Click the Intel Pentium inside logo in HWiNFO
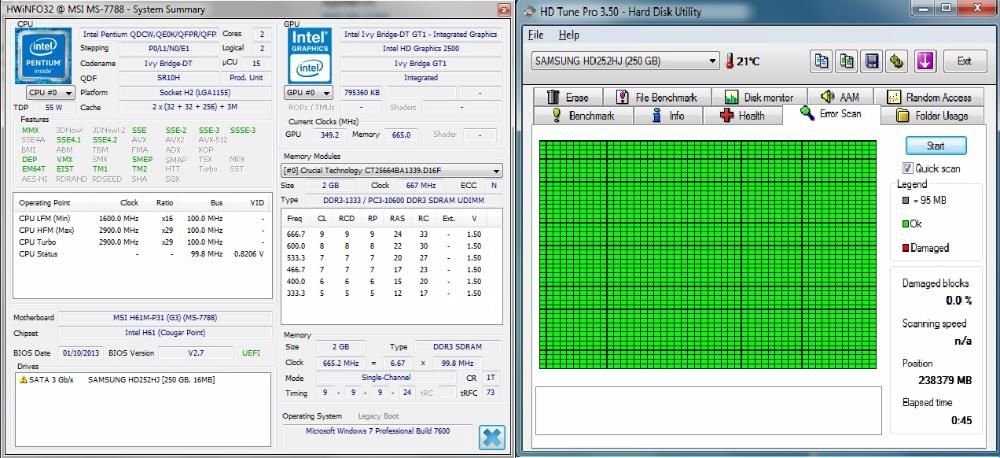The width and height of the screenshot is (1000, 458). point(43,56)
